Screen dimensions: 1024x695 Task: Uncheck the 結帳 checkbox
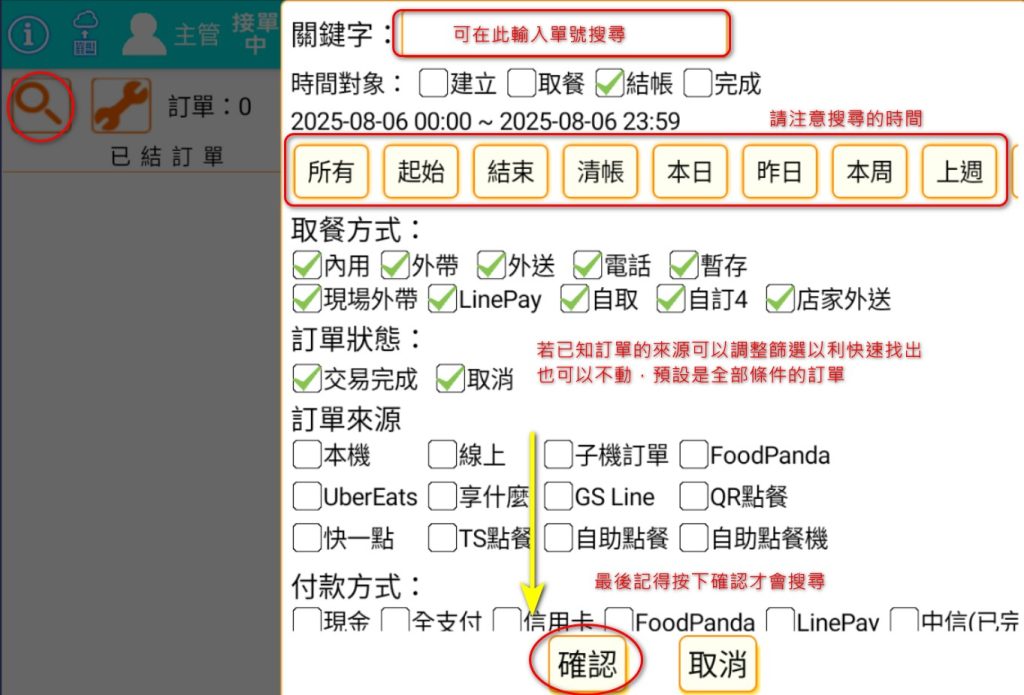[x=610, y=83]
